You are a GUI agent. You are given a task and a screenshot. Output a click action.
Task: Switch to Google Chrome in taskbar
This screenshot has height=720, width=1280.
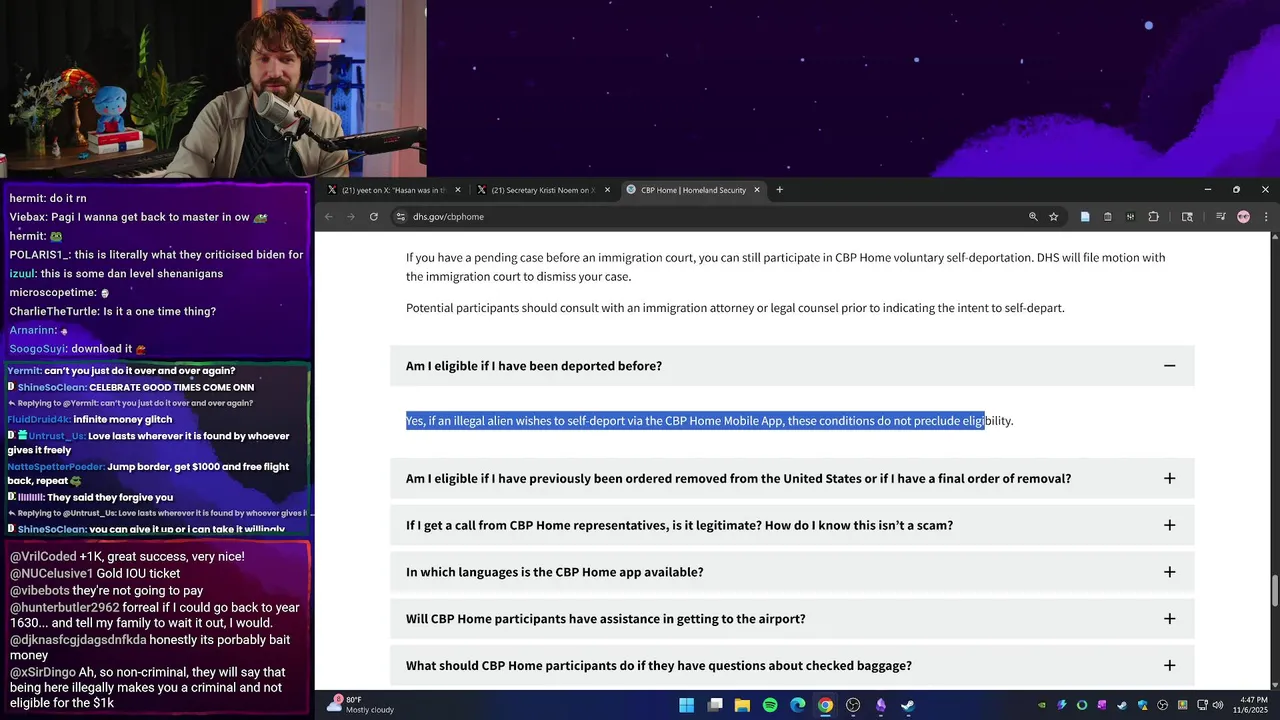point(825,705)
